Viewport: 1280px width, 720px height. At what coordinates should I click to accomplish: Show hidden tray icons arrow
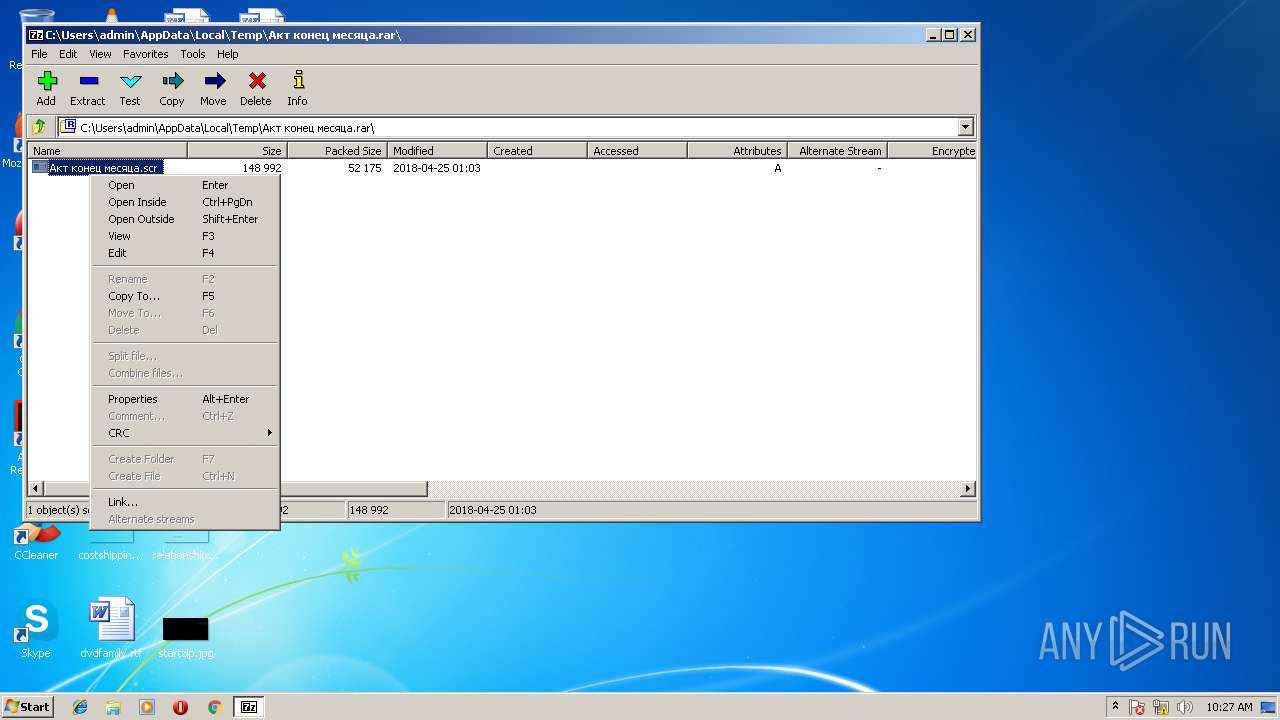[x=1115, y=706]
